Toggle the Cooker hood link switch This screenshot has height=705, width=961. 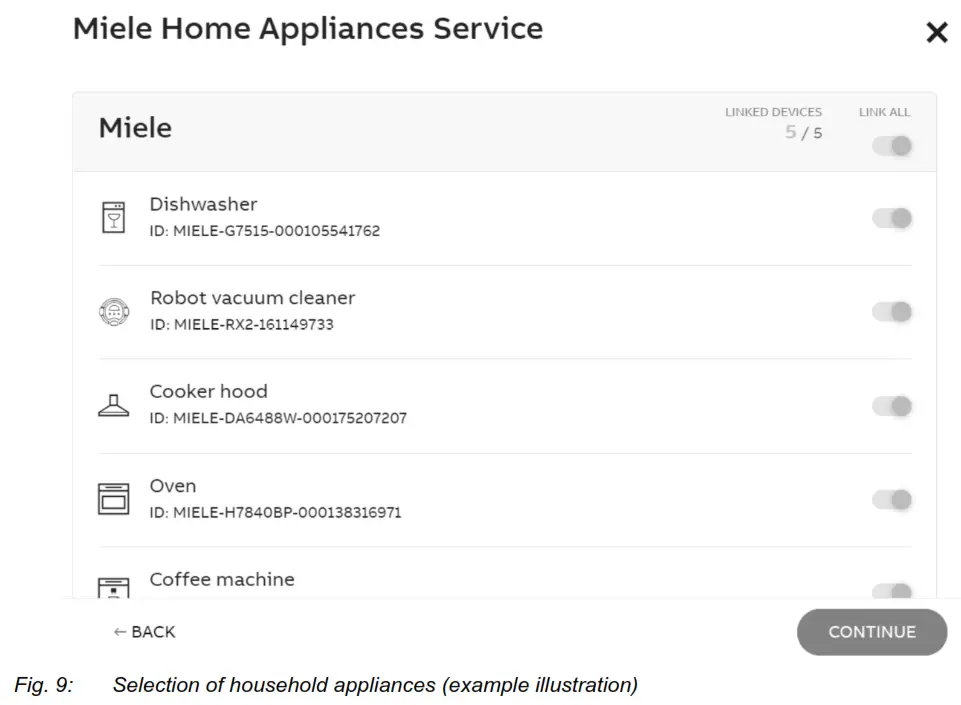[890, 406]
